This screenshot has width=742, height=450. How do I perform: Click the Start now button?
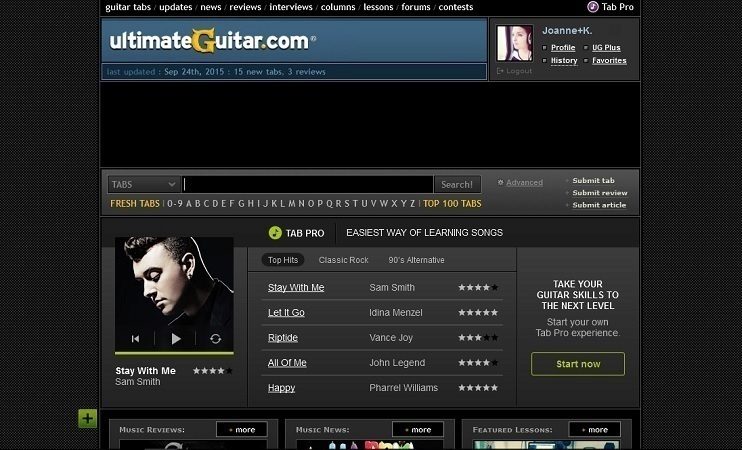pyautogui.click(x=578, y=364)
